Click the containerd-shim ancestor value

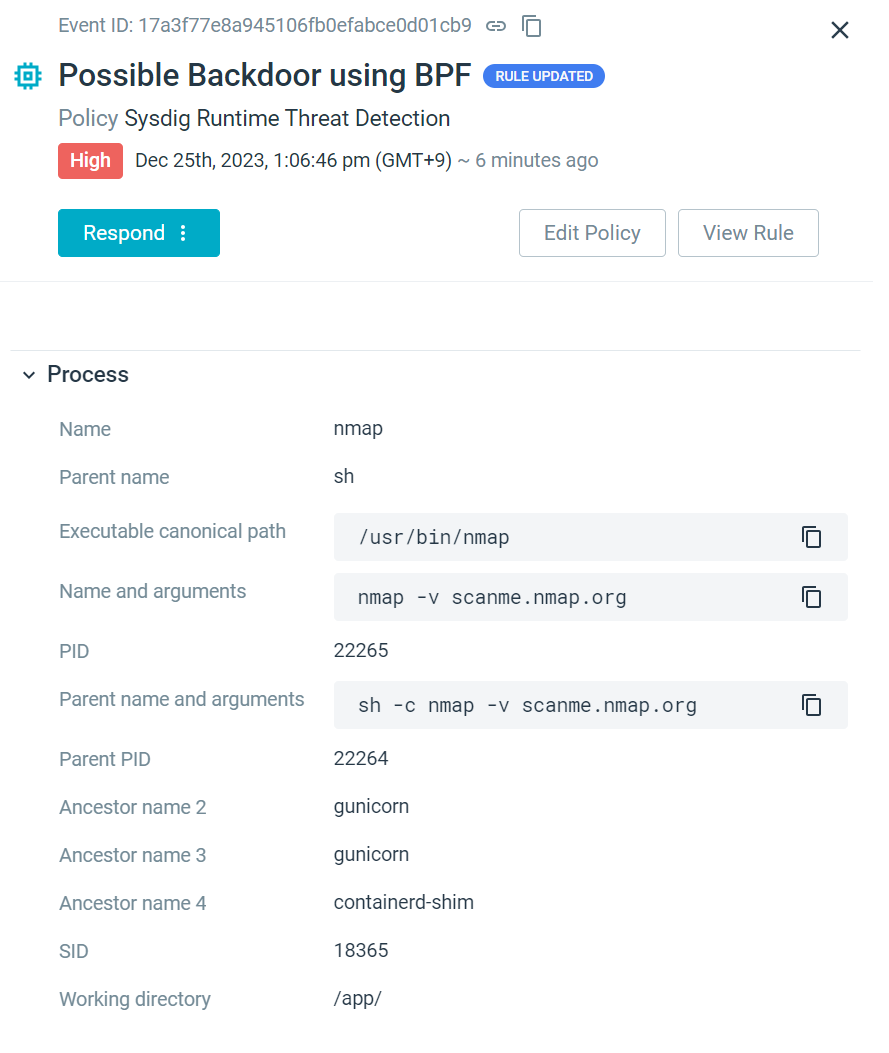[x=403, y=902]
